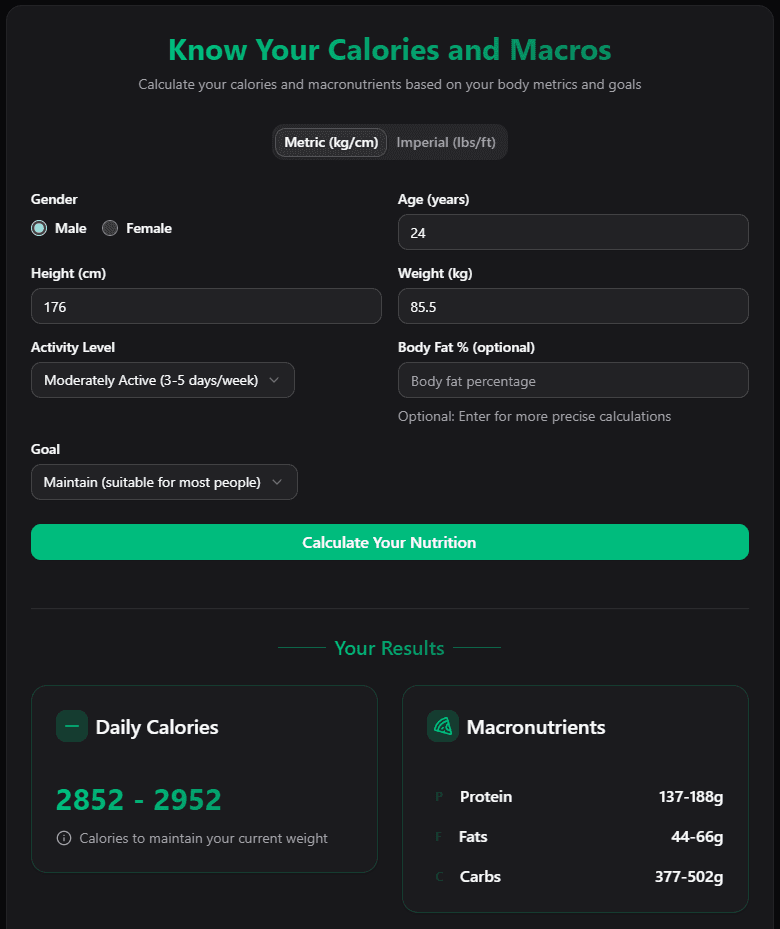
Task: Expand the Moderately Active selector
Action: 162,380
